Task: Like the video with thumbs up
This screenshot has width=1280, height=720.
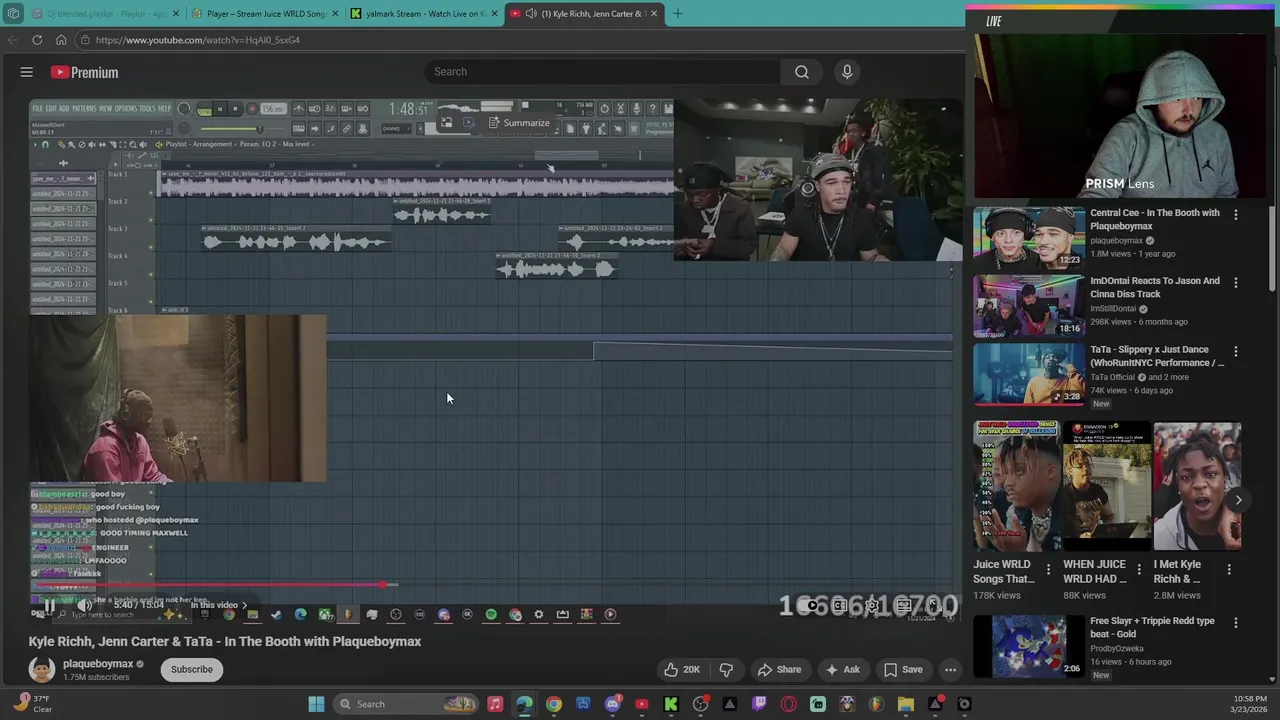Action: pyautogui.click(x=682, y=669)
